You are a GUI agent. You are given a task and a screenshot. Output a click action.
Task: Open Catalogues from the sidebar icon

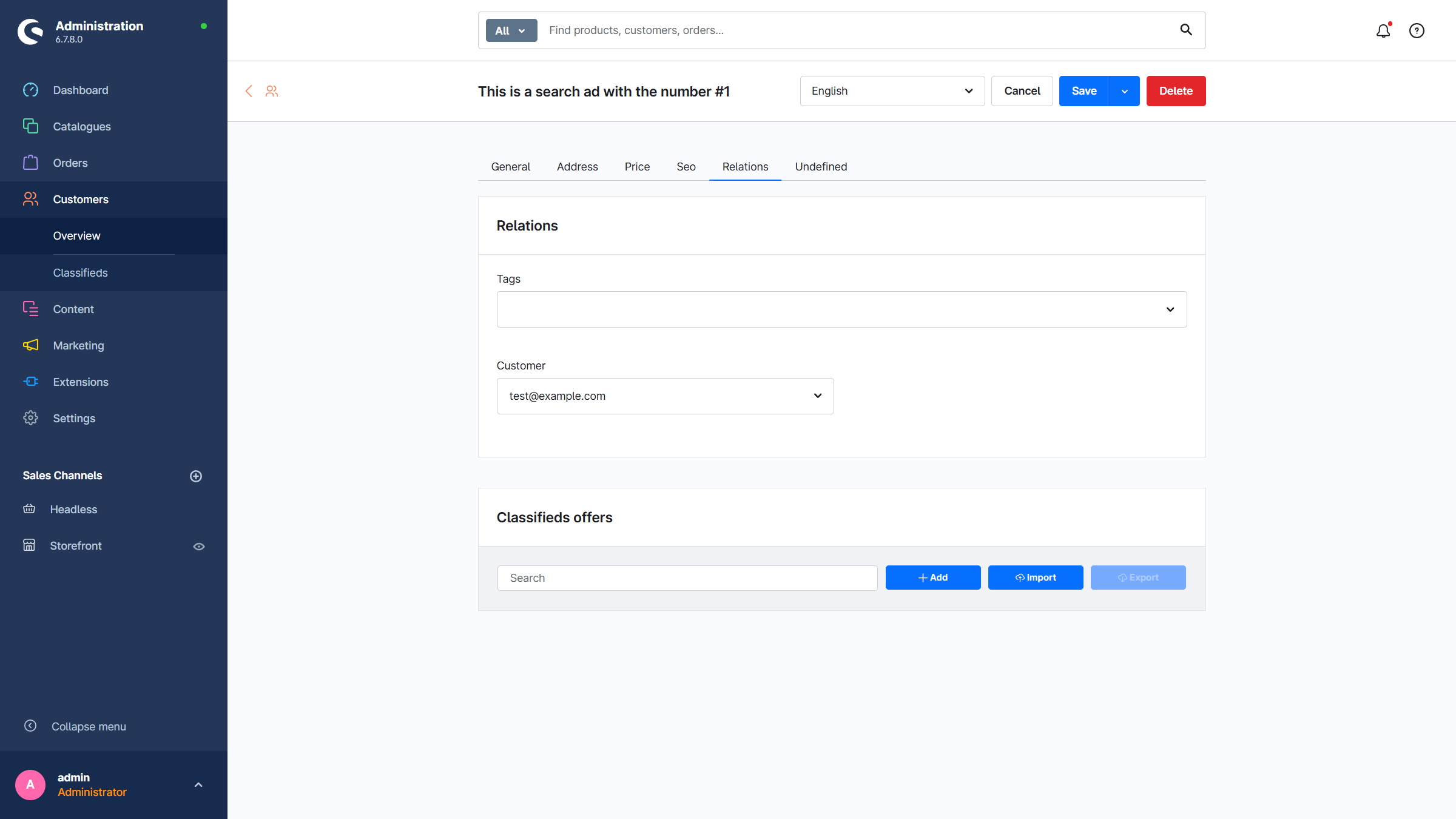30,126
